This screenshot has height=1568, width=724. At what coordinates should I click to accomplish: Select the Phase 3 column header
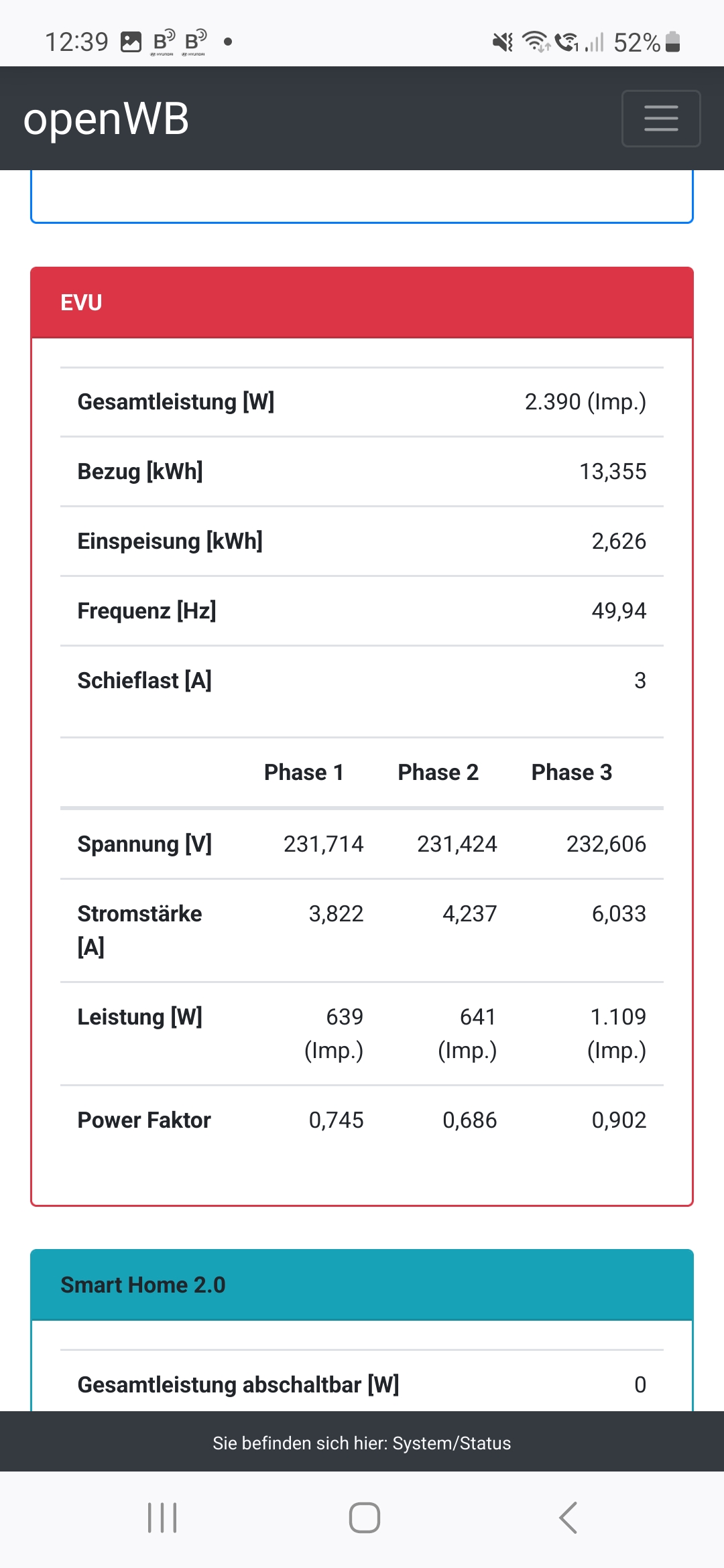[571, 772]
